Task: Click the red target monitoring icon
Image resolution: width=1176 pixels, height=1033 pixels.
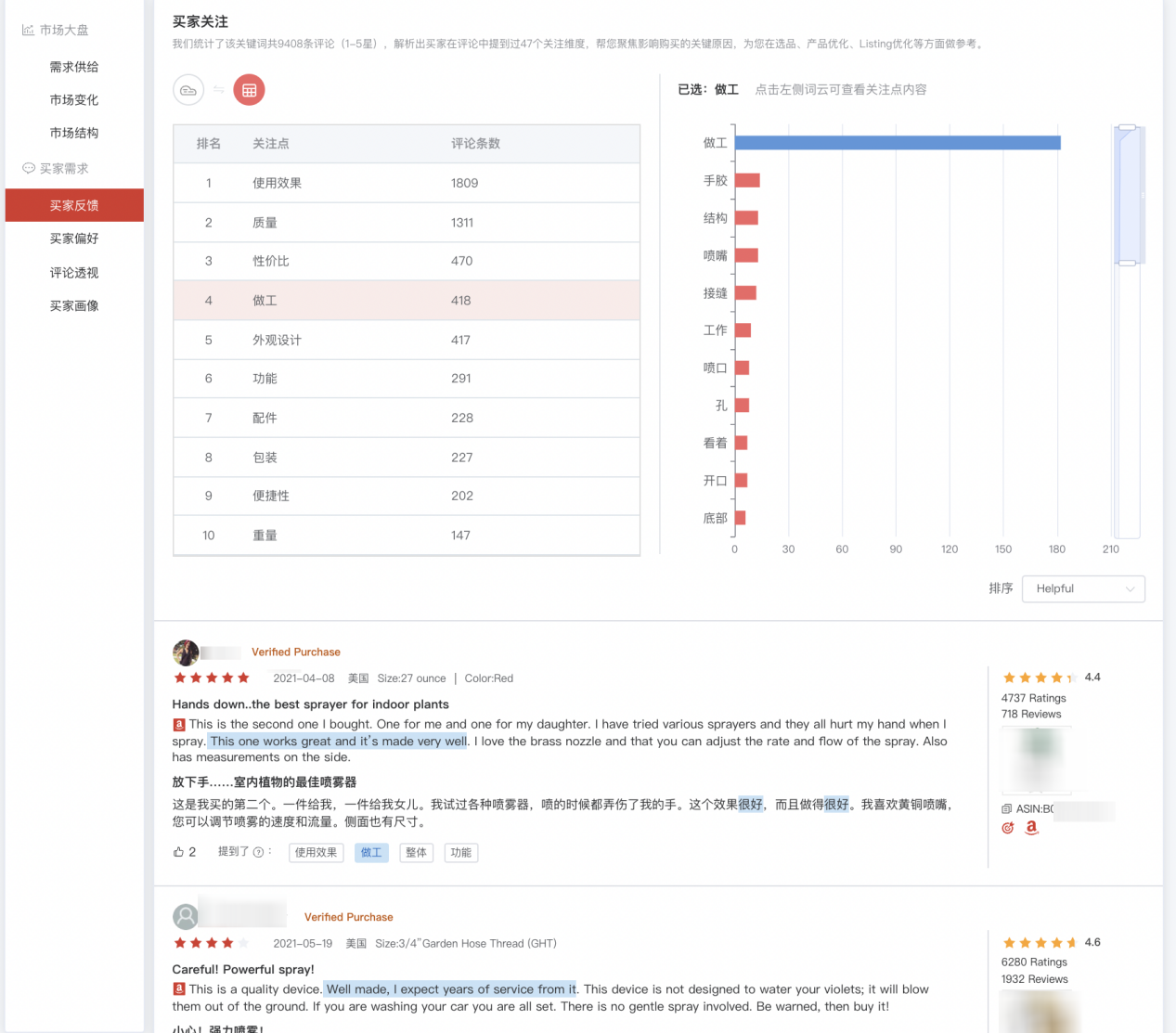Action: [1008, 828]
